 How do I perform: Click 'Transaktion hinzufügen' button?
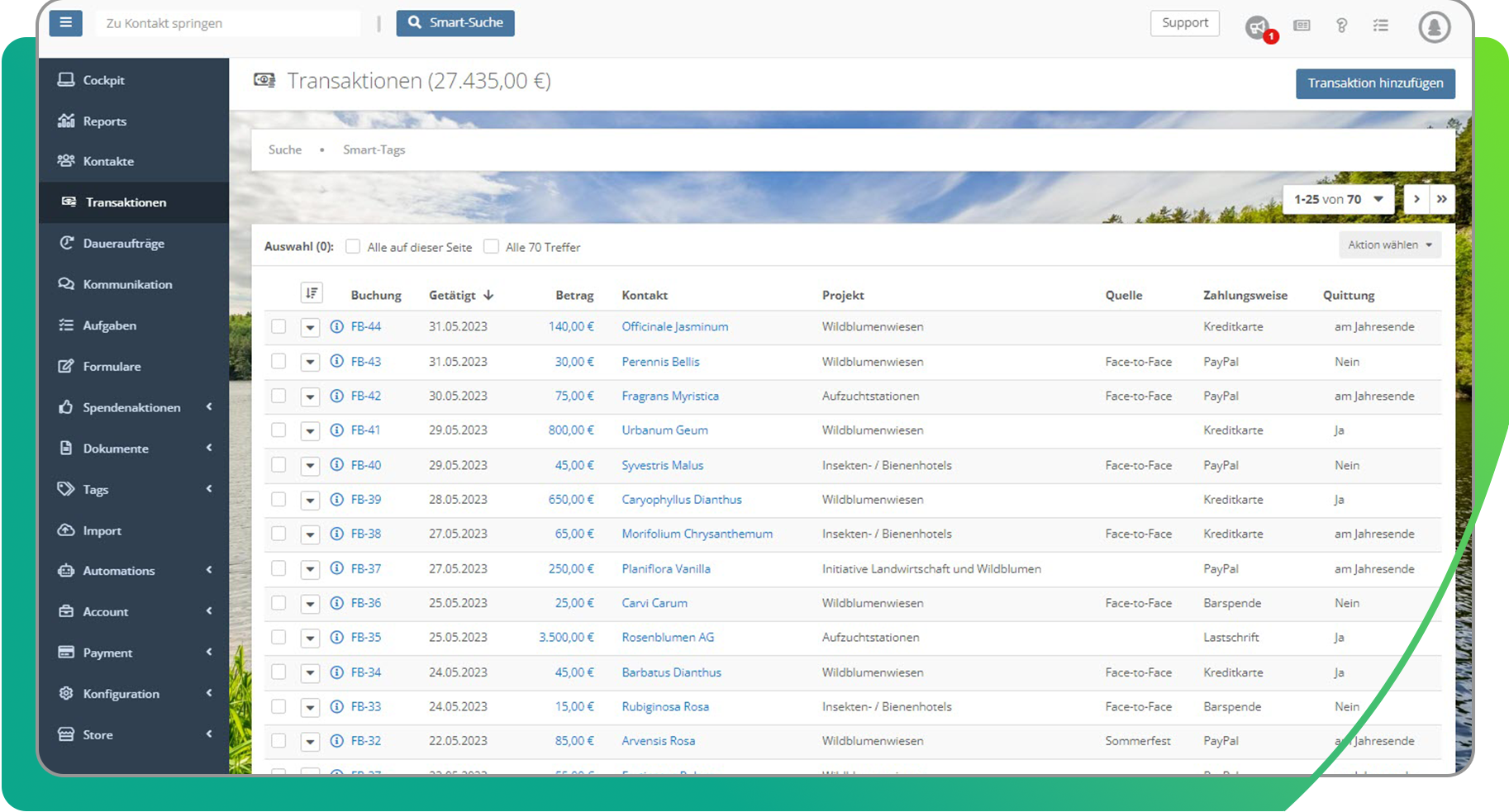[x=1374, y=83]
